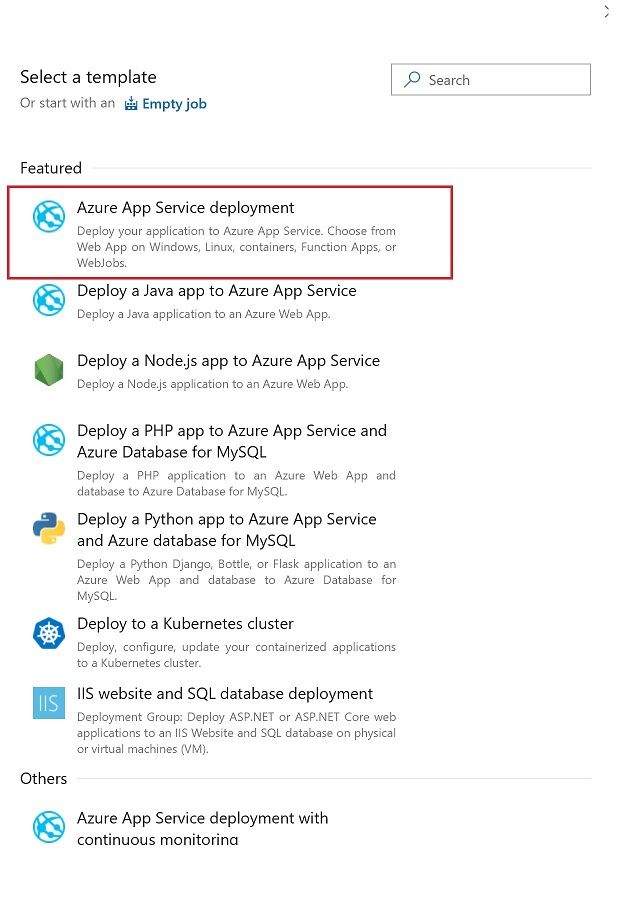Click the IIS website icon
The image size is (641, 905).
coord(49,703)
